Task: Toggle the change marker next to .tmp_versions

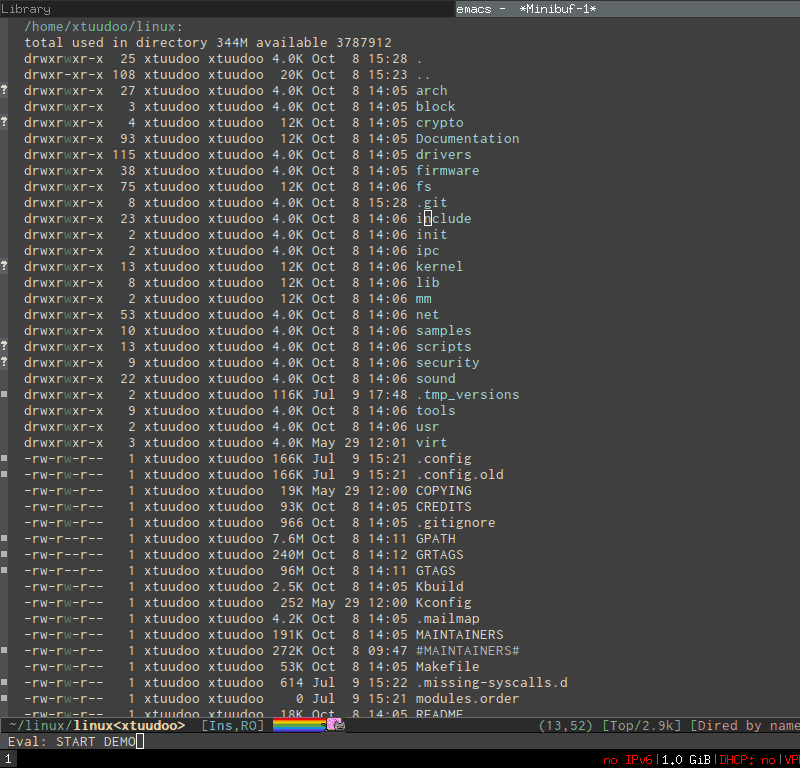Action: [4, 394]
